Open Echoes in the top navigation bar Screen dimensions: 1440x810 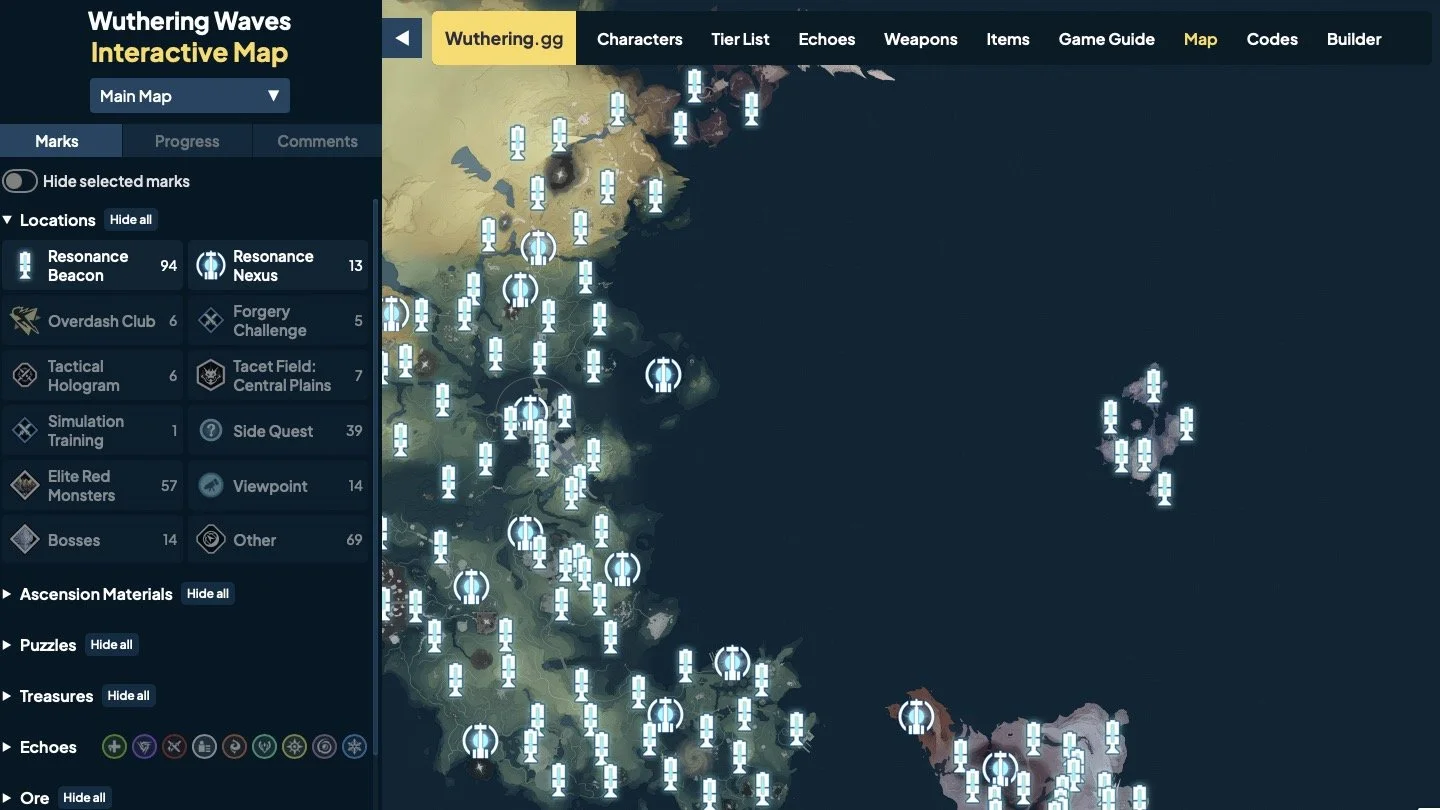click(x=827, y=39)
